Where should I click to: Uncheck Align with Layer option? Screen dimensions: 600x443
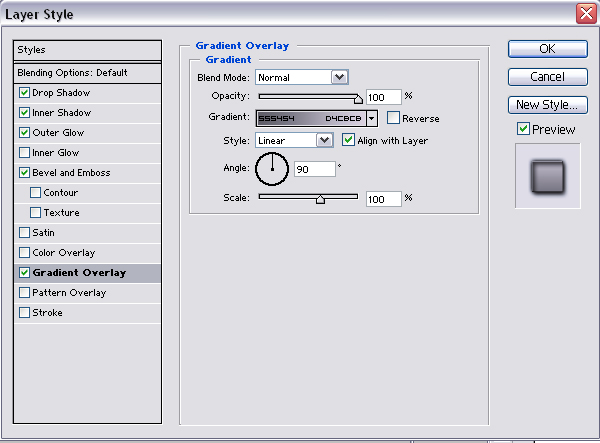pyautogui.click(x=348, y=140)
